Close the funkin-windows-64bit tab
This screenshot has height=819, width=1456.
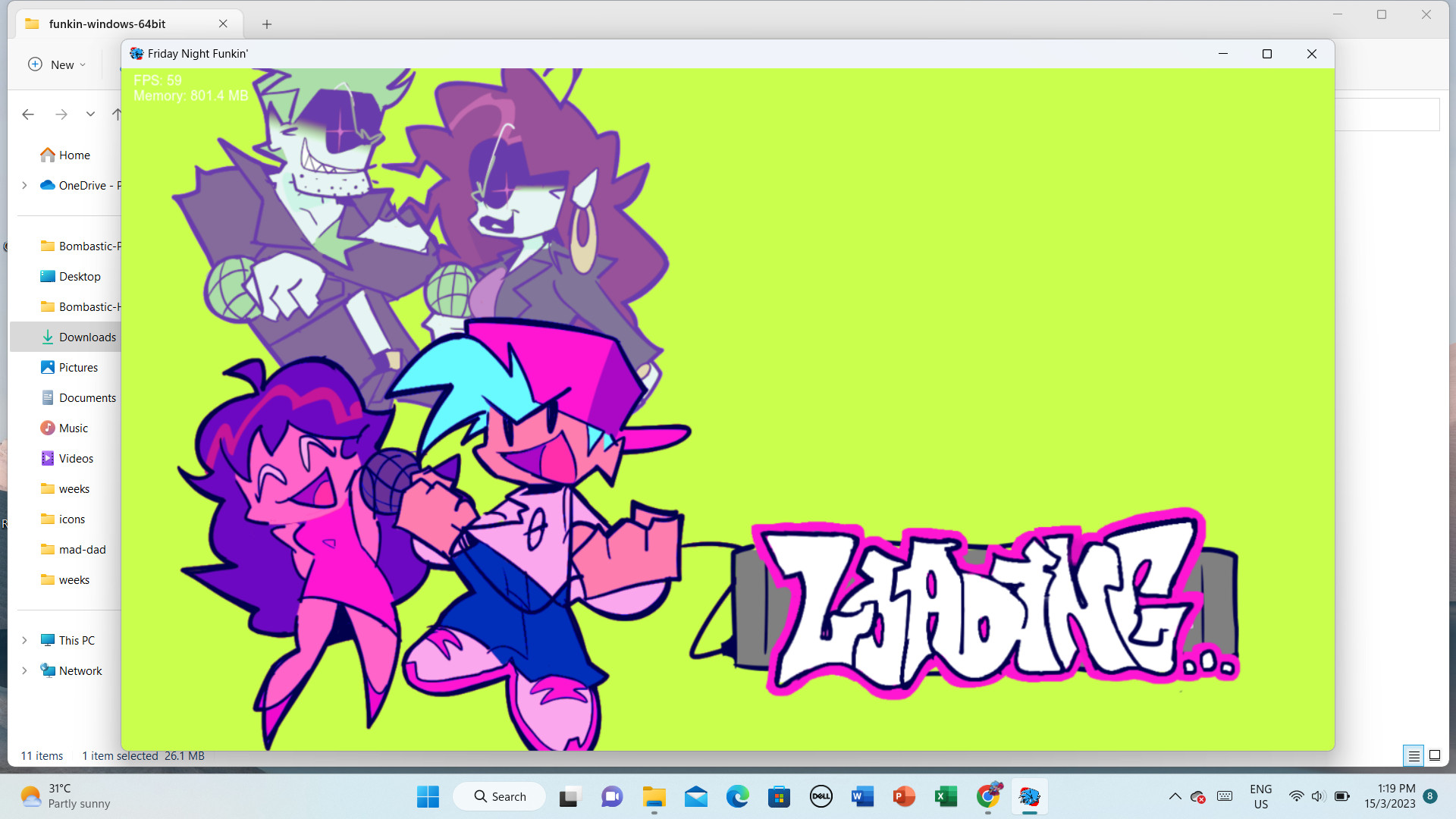point(223,24)
